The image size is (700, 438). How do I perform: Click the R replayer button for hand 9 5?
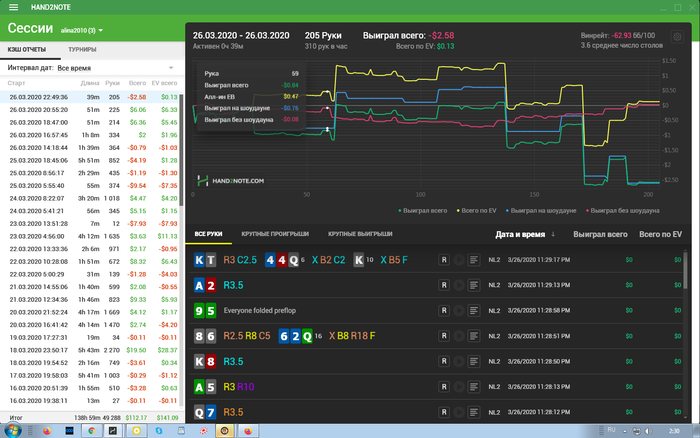click(444, 310)
